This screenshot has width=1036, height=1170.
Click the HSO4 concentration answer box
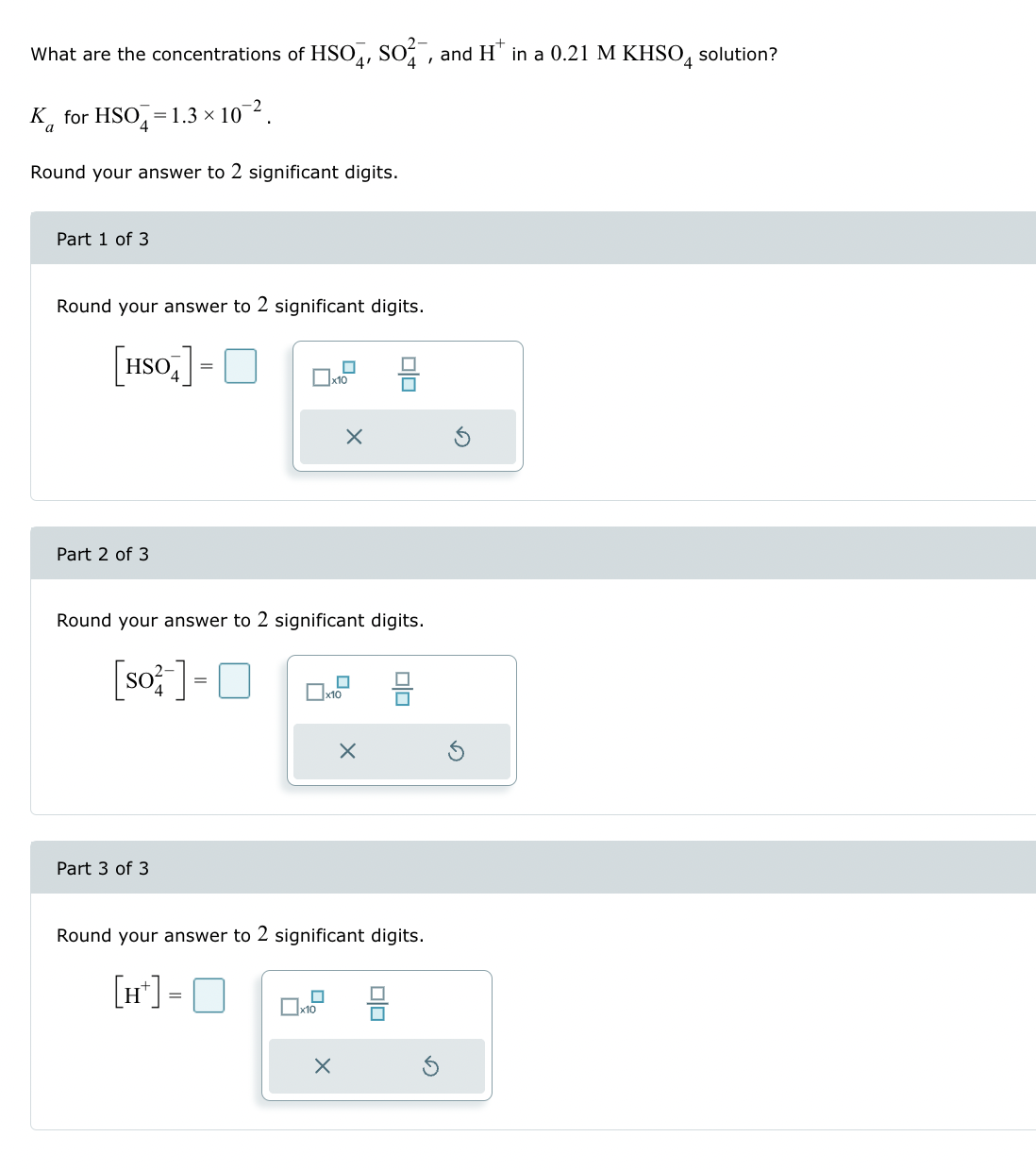240,366
